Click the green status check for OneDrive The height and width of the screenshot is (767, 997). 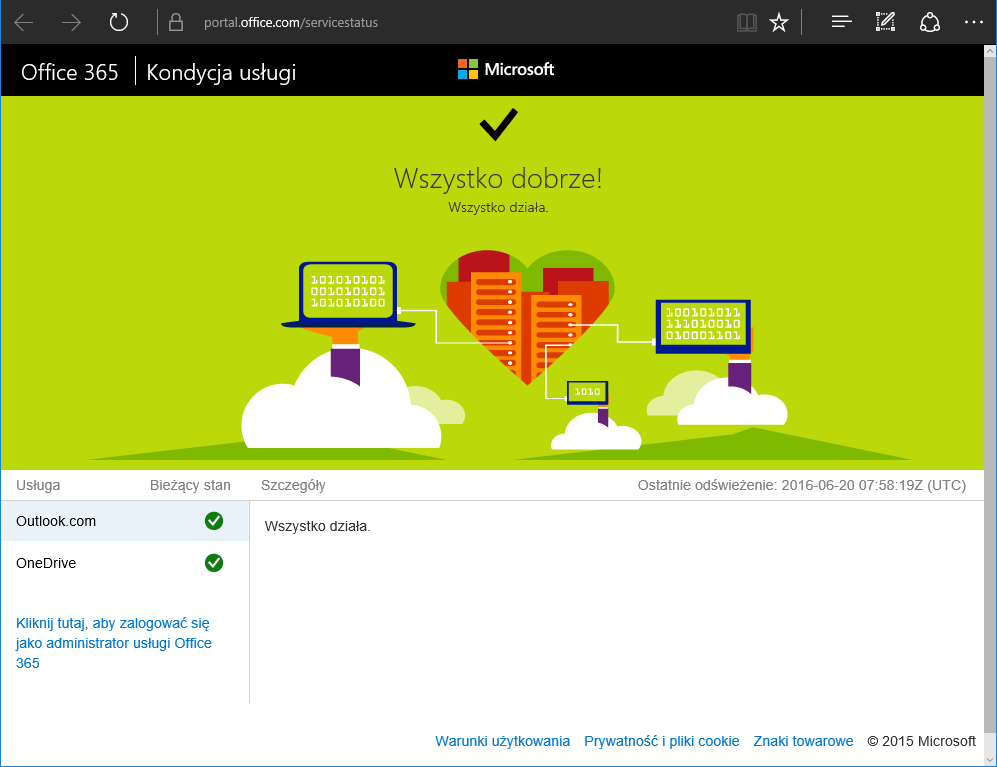pyautogui.click(x=214, y=563)
